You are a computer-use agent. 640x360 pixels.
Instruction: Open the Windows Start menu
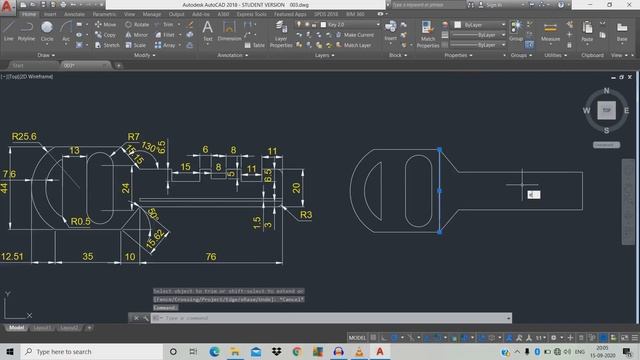10,351
